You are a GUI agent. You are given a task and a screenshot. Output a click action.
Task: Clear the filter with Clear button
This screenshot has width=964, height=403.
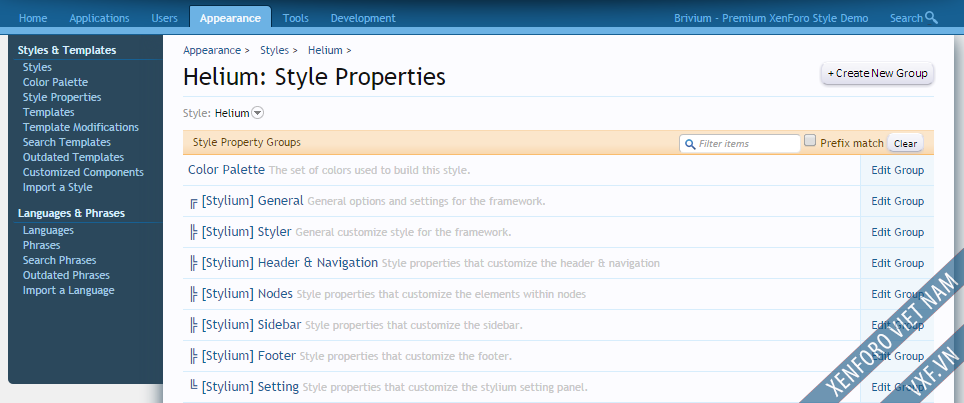pos(905,143)
